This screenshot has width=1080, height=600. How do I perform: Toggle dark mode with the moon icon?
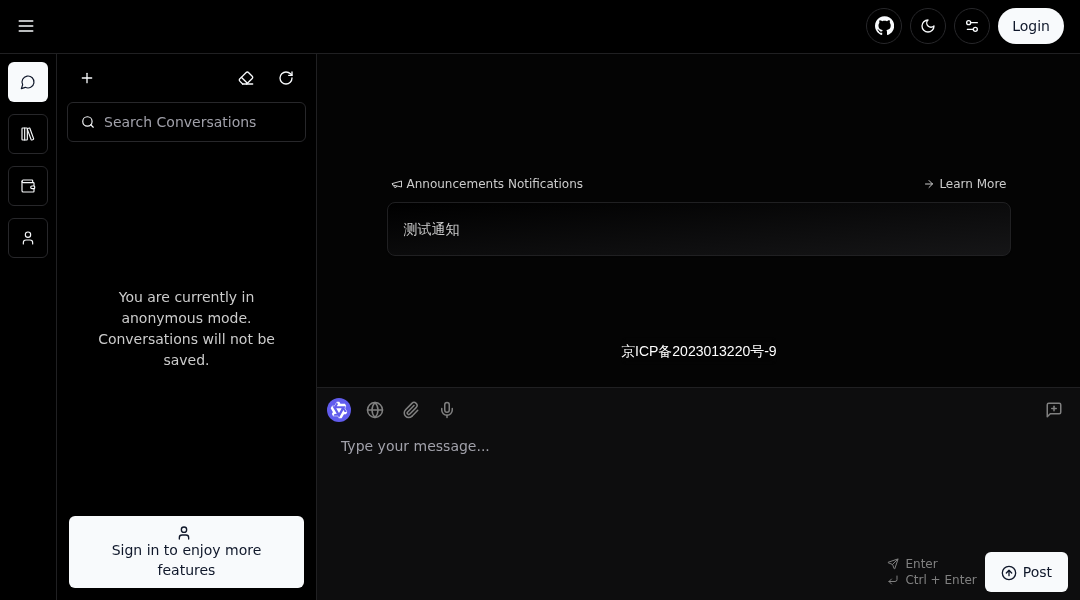click(928, 26)
